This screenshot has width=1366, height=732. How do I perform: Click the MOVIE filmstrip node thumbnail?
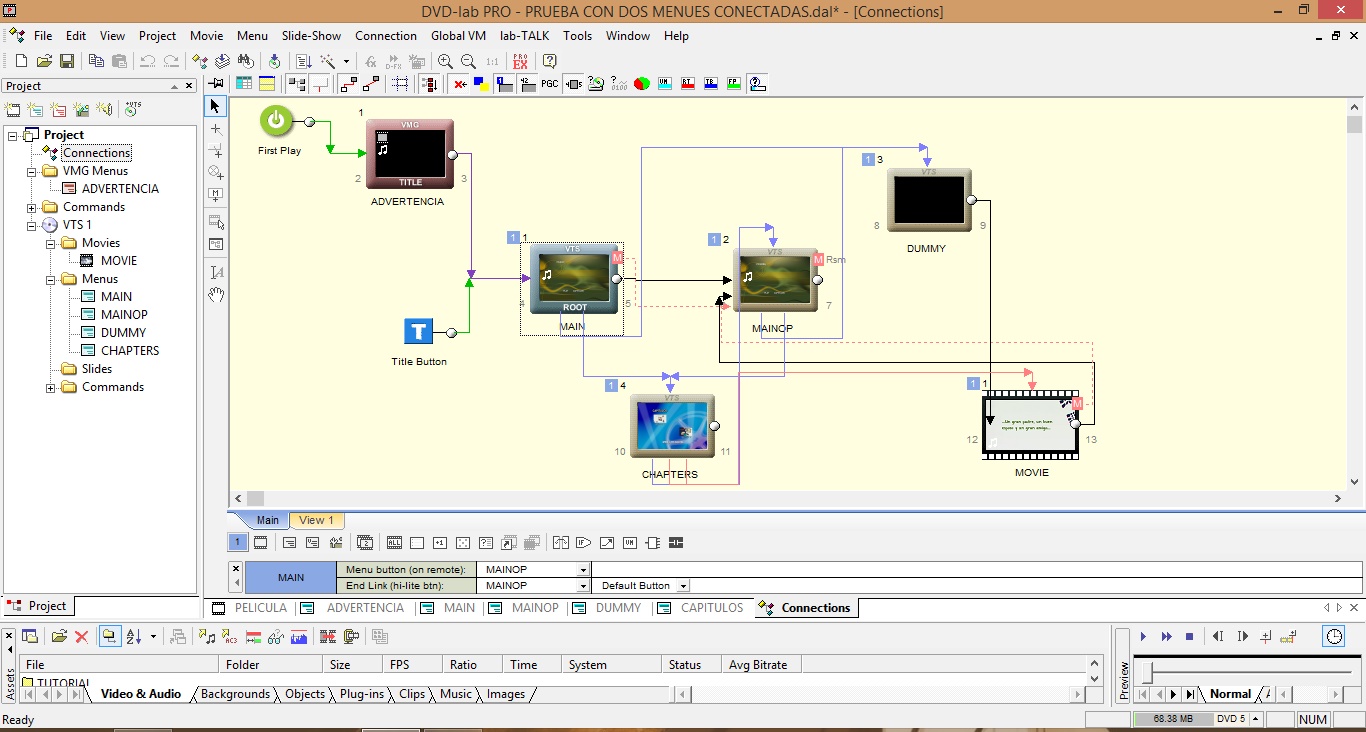(1030, 425)
